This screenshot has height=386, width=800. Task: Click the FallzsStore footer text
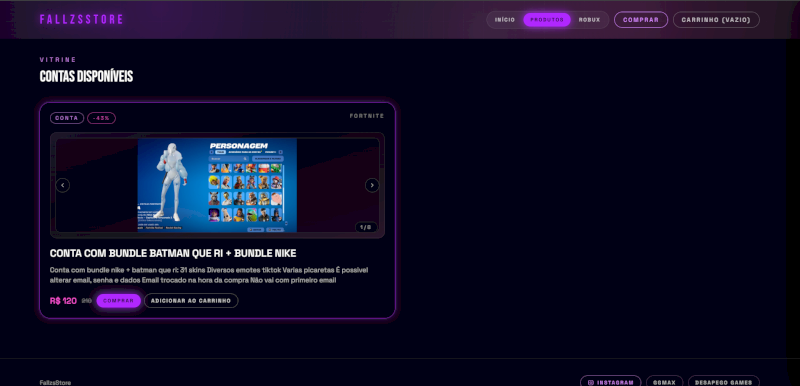point(55,382)
